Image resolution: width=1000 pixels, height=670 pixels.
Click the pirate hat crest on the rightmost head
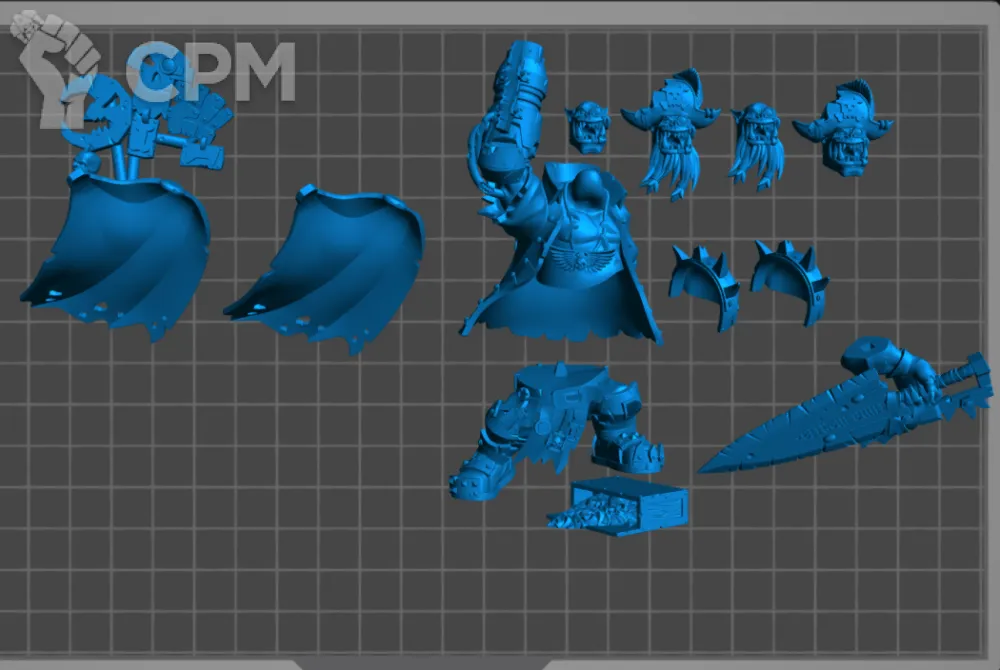tap(846, 93)
